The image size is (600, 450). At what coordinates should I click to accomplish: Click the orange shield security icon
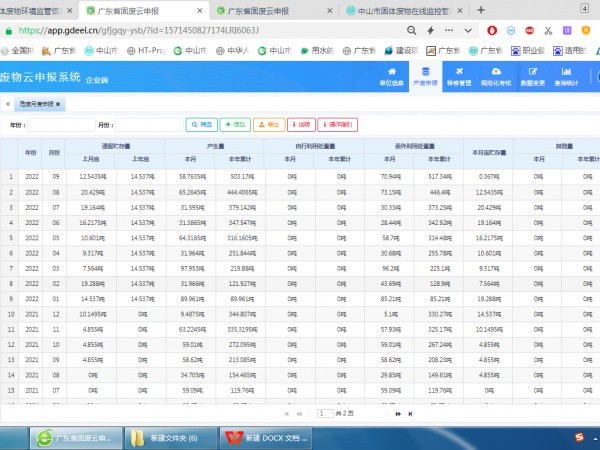586,30
